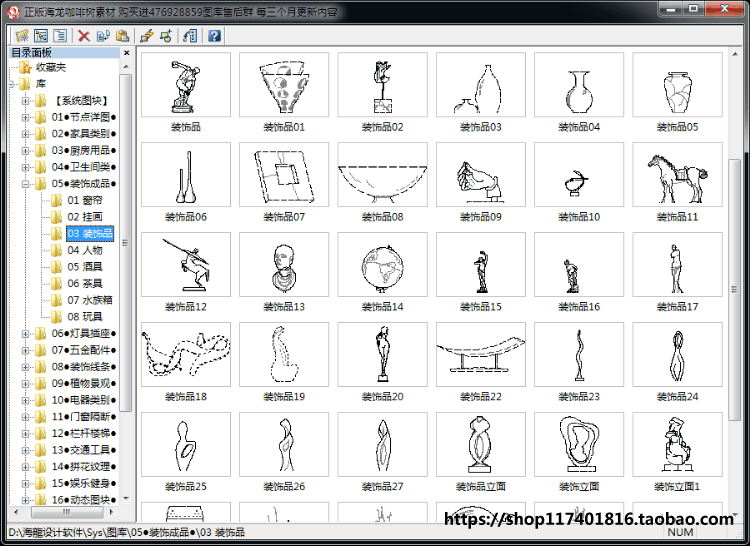This screenshot has height=546, width=750.
Task: Close the 目录面板 panel with its X
Action: (126, 53)
